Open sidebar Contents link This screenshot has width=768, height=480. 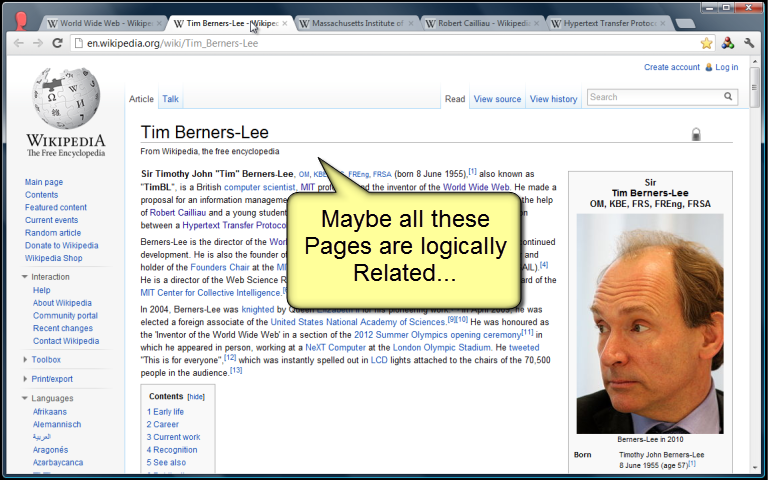coord(42,194)
